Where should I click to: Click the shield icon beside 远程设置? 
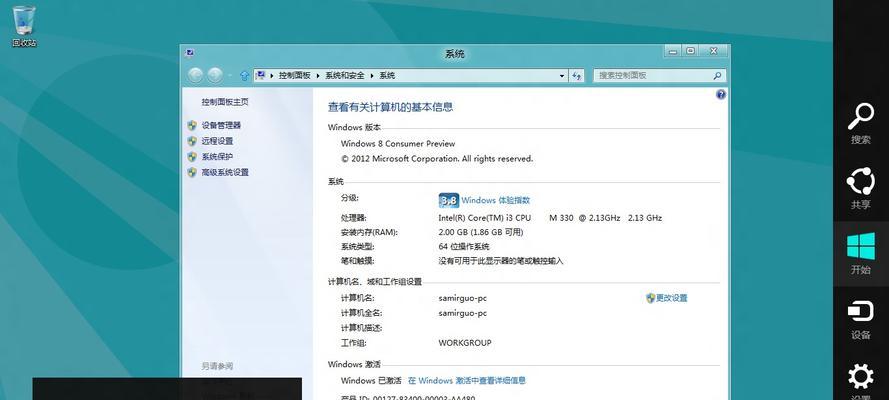(x=192, y=141)
